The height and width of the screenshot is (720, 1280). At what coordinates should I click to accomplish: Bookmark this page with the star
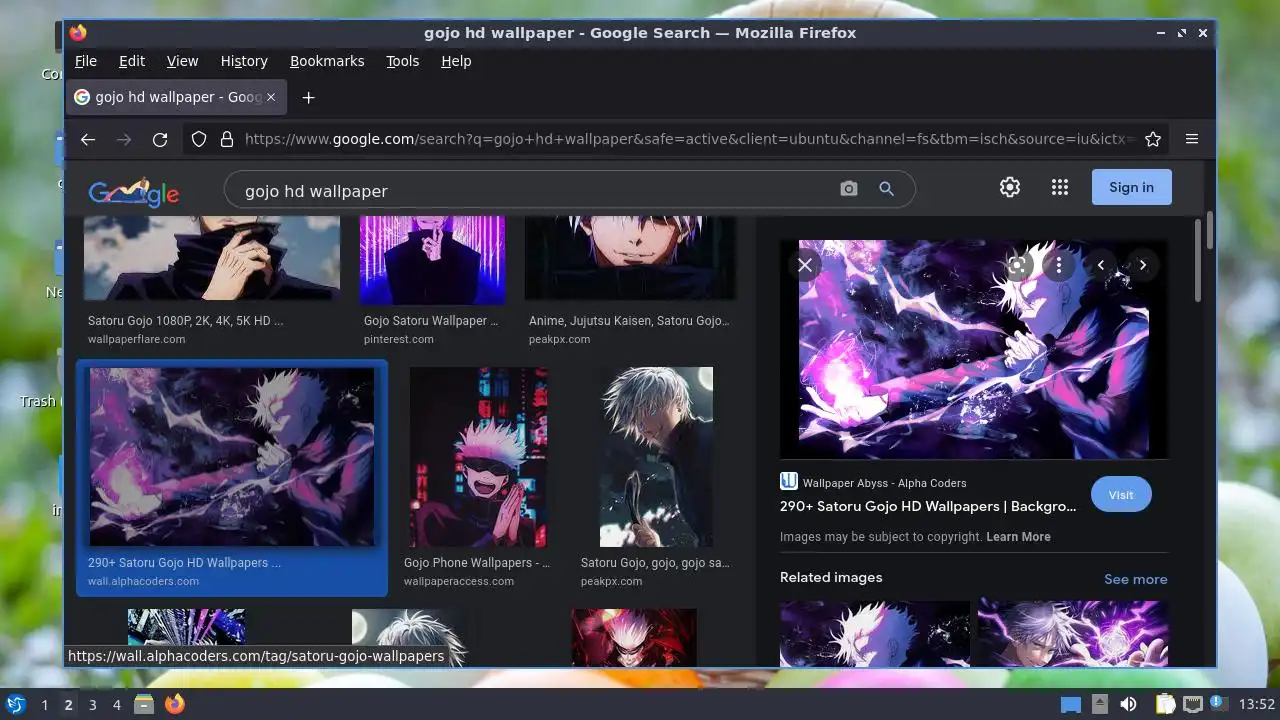tap(1153, 139)
